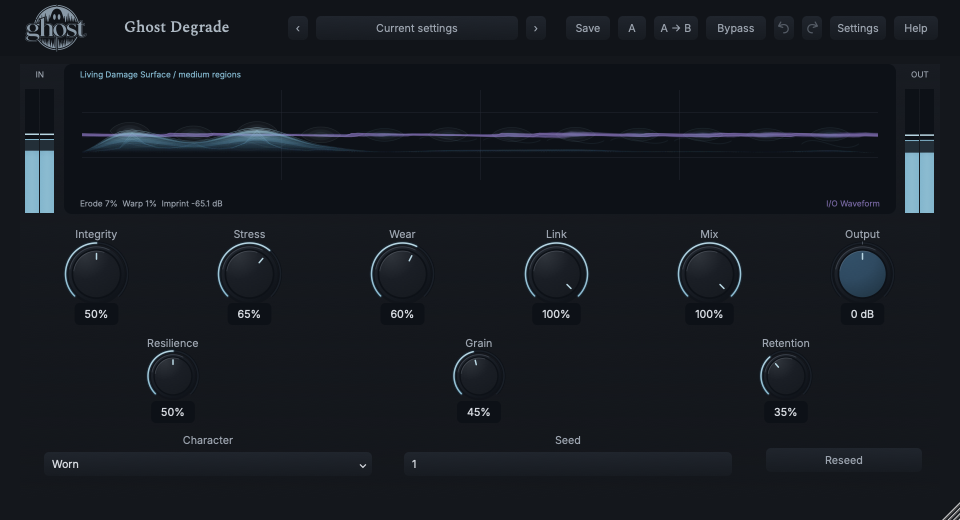
Task: Click the Stress 65% value box
Action: (249, 314)
